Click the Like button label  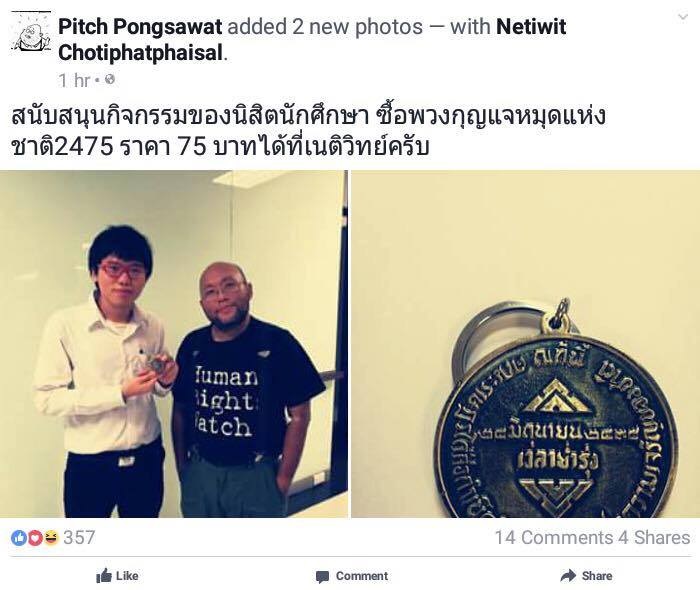127,576
